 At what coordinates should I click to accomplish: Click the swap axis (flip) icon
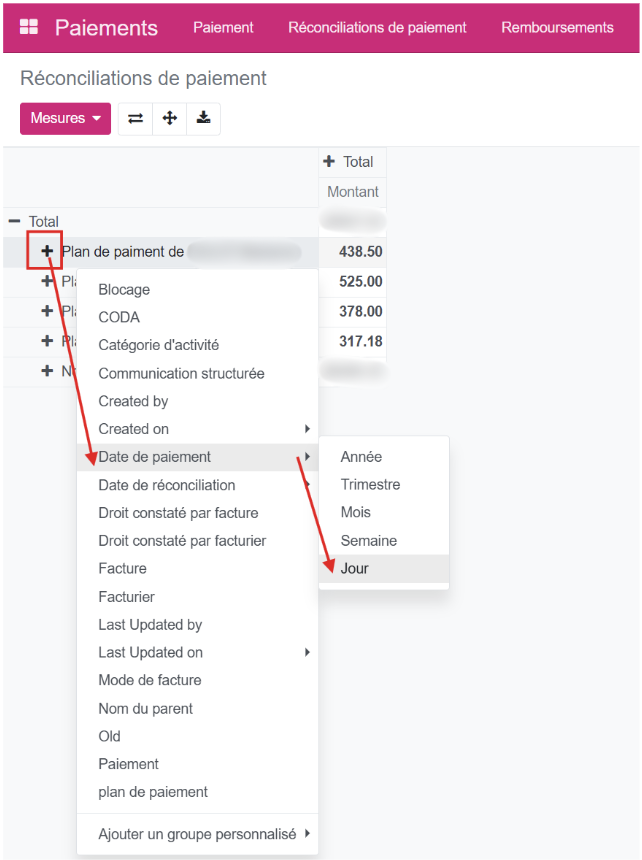[x=136, y=118]
